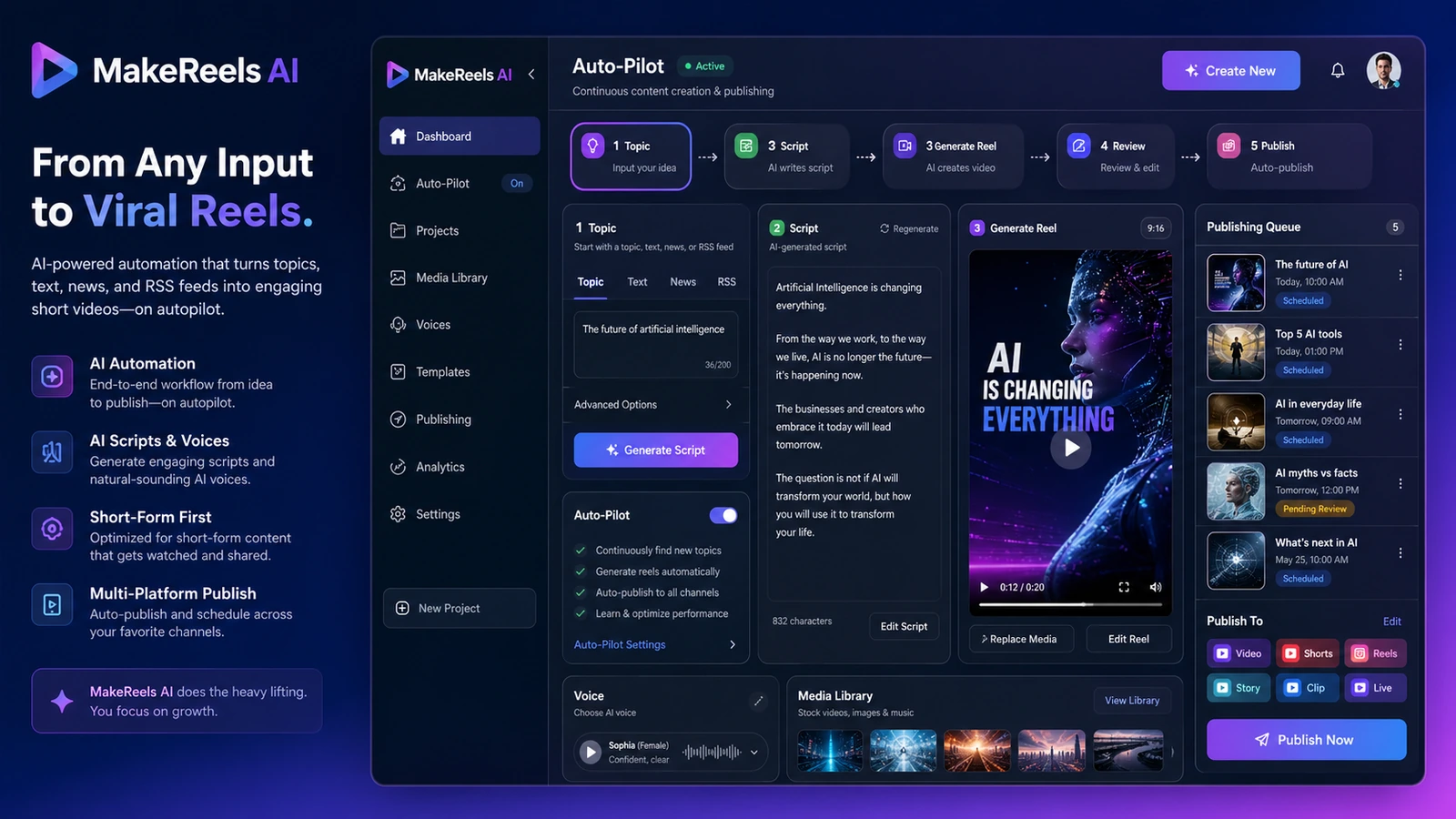Switch to the RSS input tab
Screen dimensions: 1456x819
click(726, 282)
